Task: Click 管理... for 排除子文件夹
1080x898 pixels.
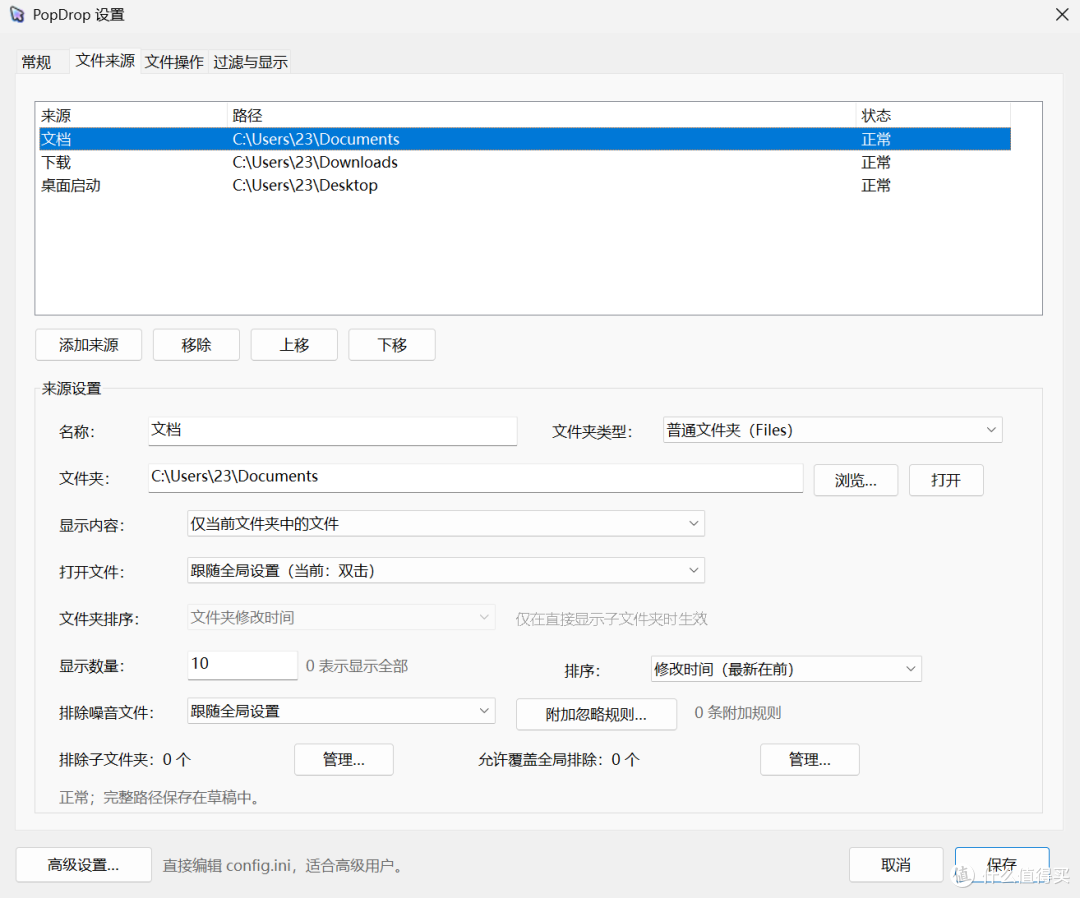Action: (x=344, y=760)
